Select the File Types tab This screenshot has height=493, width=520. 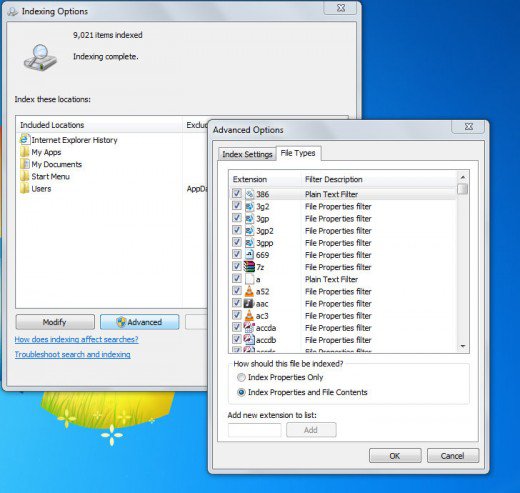(x=298, y=153)
